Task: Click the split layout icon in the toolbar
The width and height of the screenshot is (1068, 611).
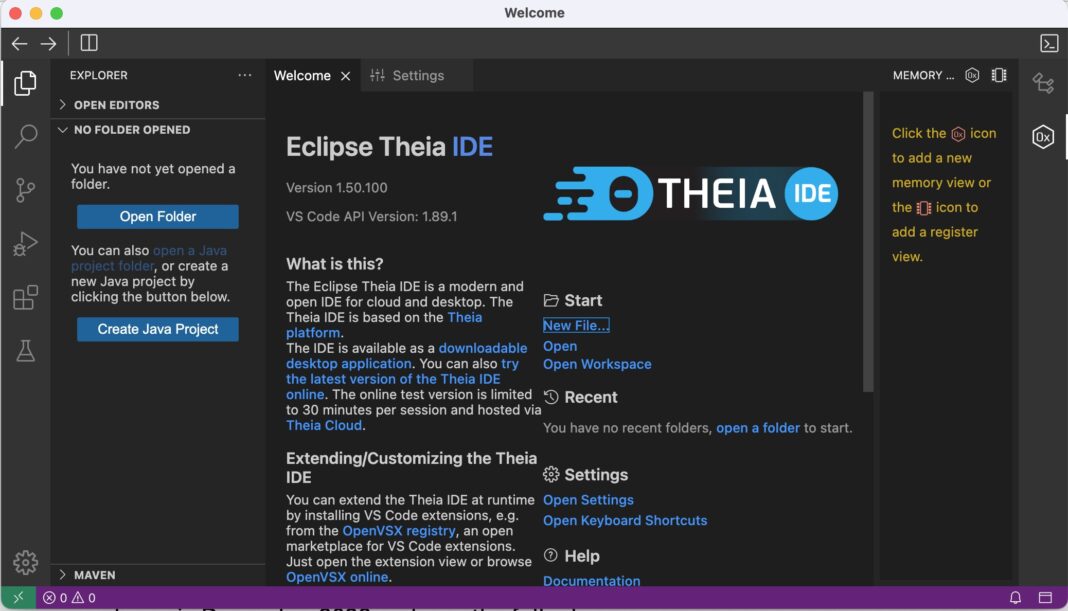Action: tap(88, 43)
